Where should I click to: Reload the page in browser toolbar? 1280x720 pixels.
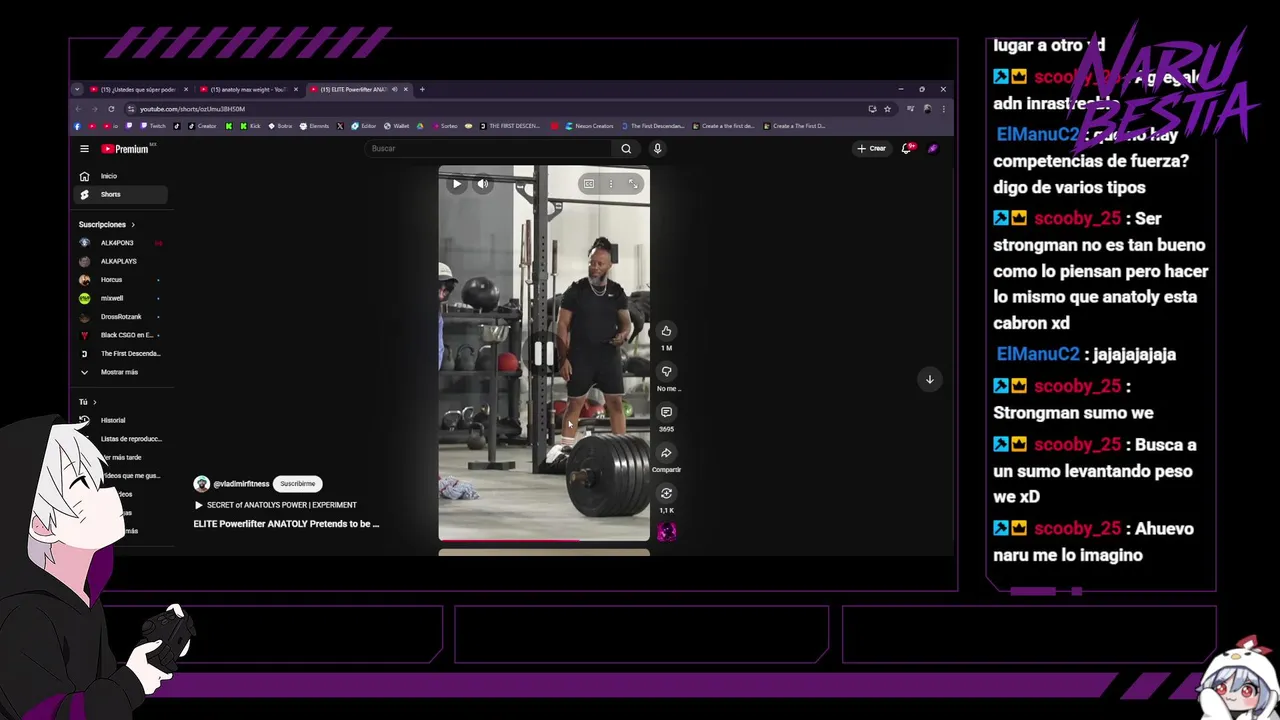tap(111, 109)
